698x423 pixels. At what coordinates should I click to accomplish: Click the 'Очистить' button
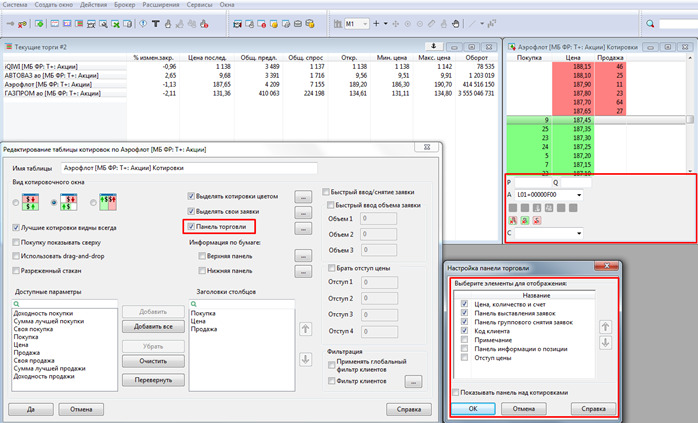153,361
